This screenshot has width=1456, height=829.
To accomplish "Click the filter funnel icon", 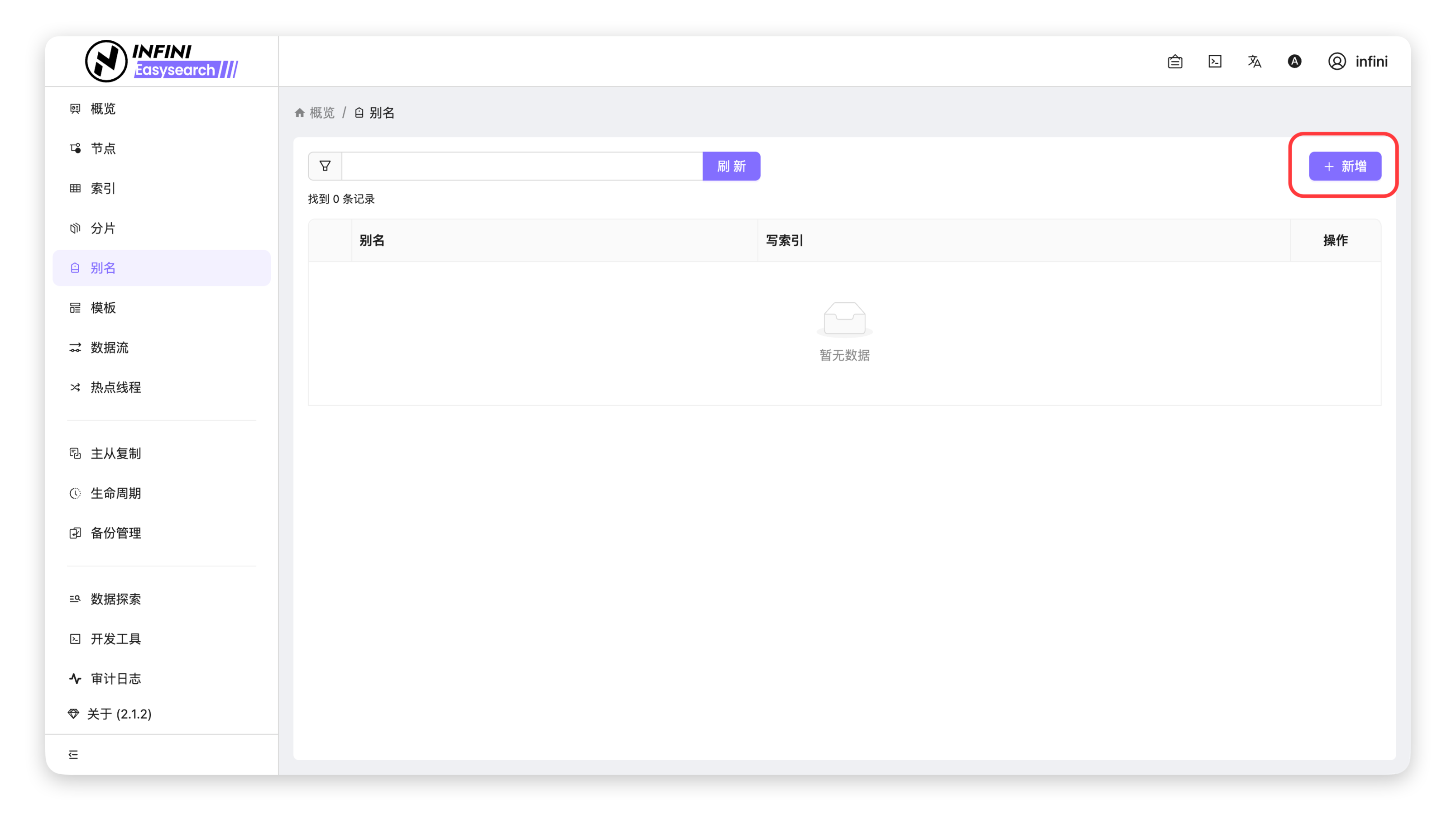I will (325, 166).
